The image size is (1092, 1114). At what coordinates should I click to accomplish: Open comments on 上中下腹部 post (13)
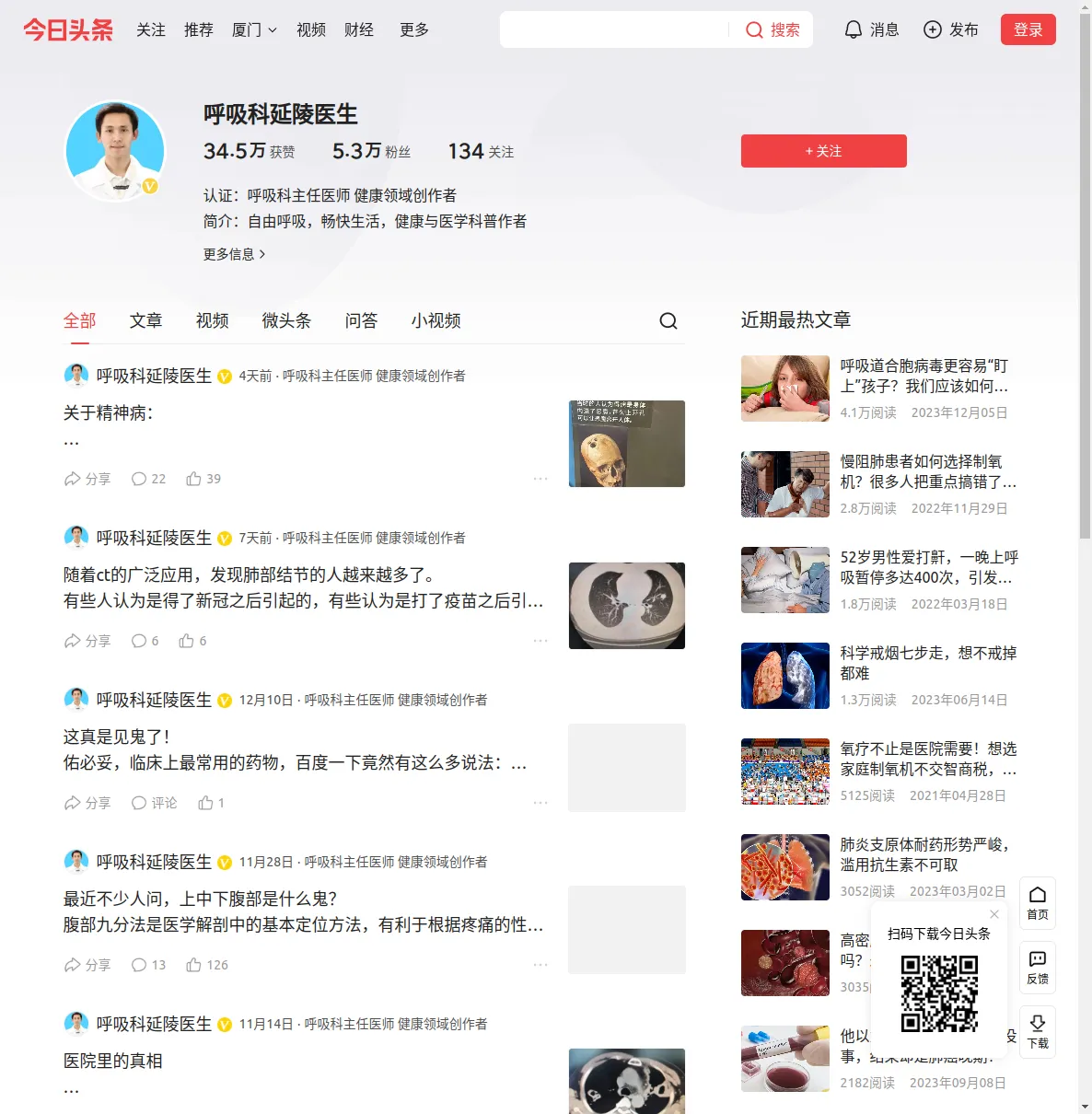pos(148,965)
